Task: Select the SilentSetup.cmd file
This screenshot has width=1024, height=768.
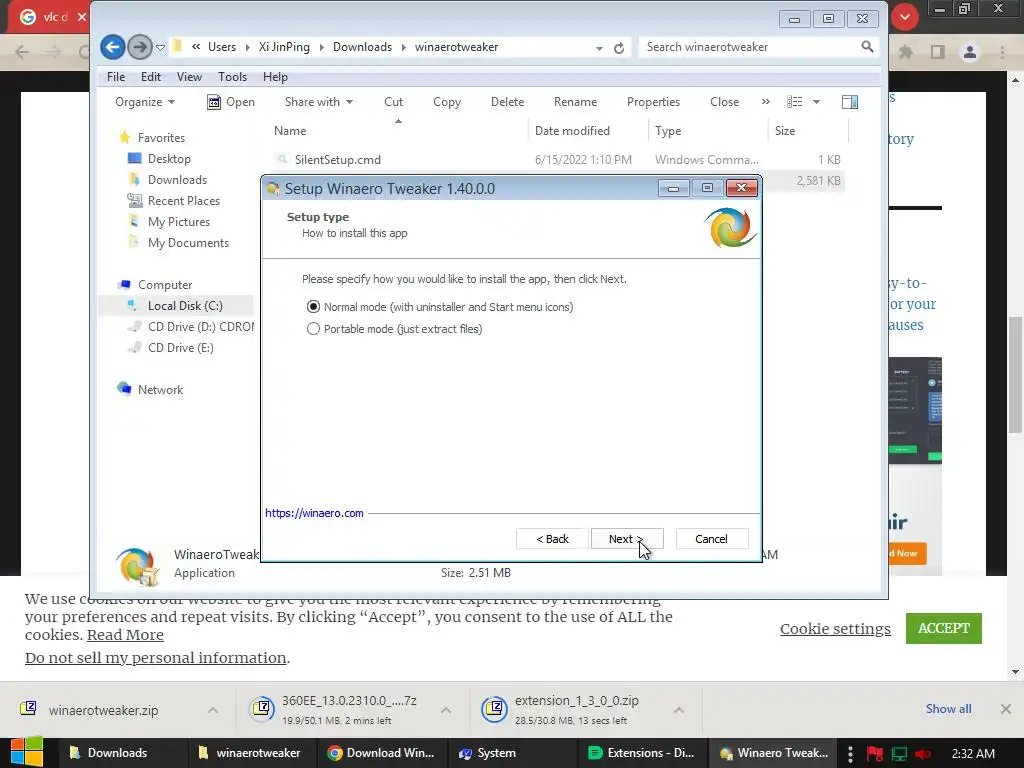Action: [337, 160]
